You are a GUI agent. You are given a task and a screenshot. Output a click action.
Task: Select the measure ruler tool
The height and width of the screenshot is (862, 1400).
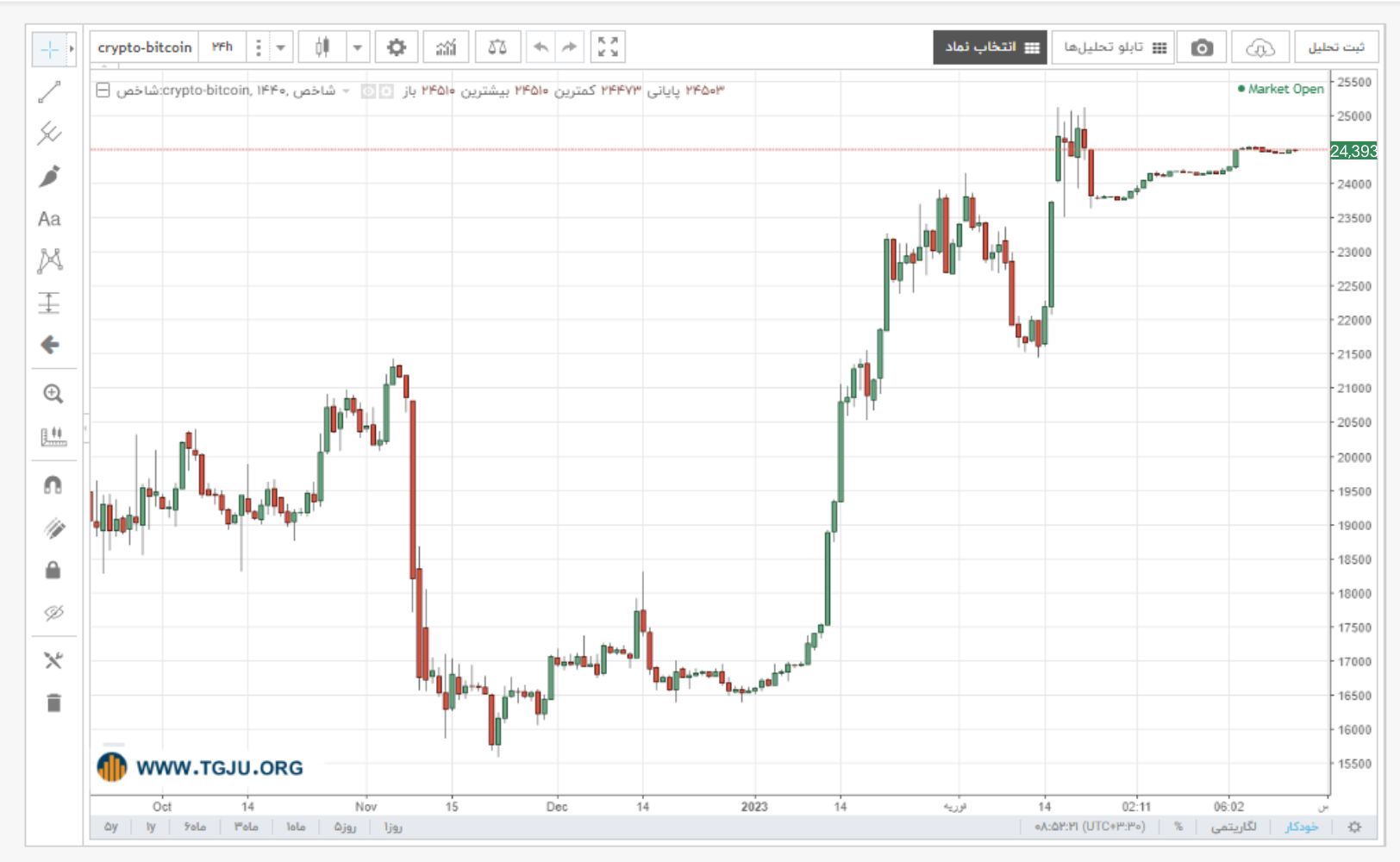click(53, 436)
